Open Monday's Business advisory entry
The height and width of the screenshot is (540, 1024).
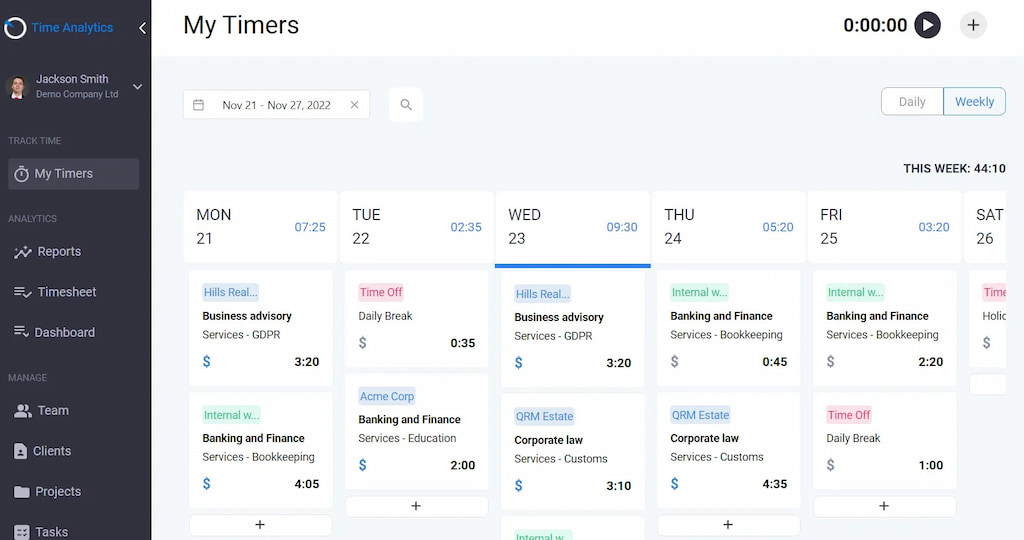coord(261,328)
